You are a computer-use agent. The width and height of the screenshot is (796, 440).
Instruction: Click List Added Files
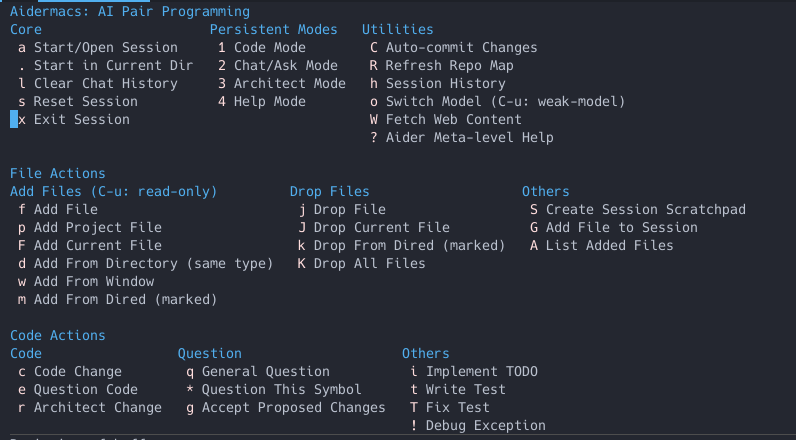609,245
